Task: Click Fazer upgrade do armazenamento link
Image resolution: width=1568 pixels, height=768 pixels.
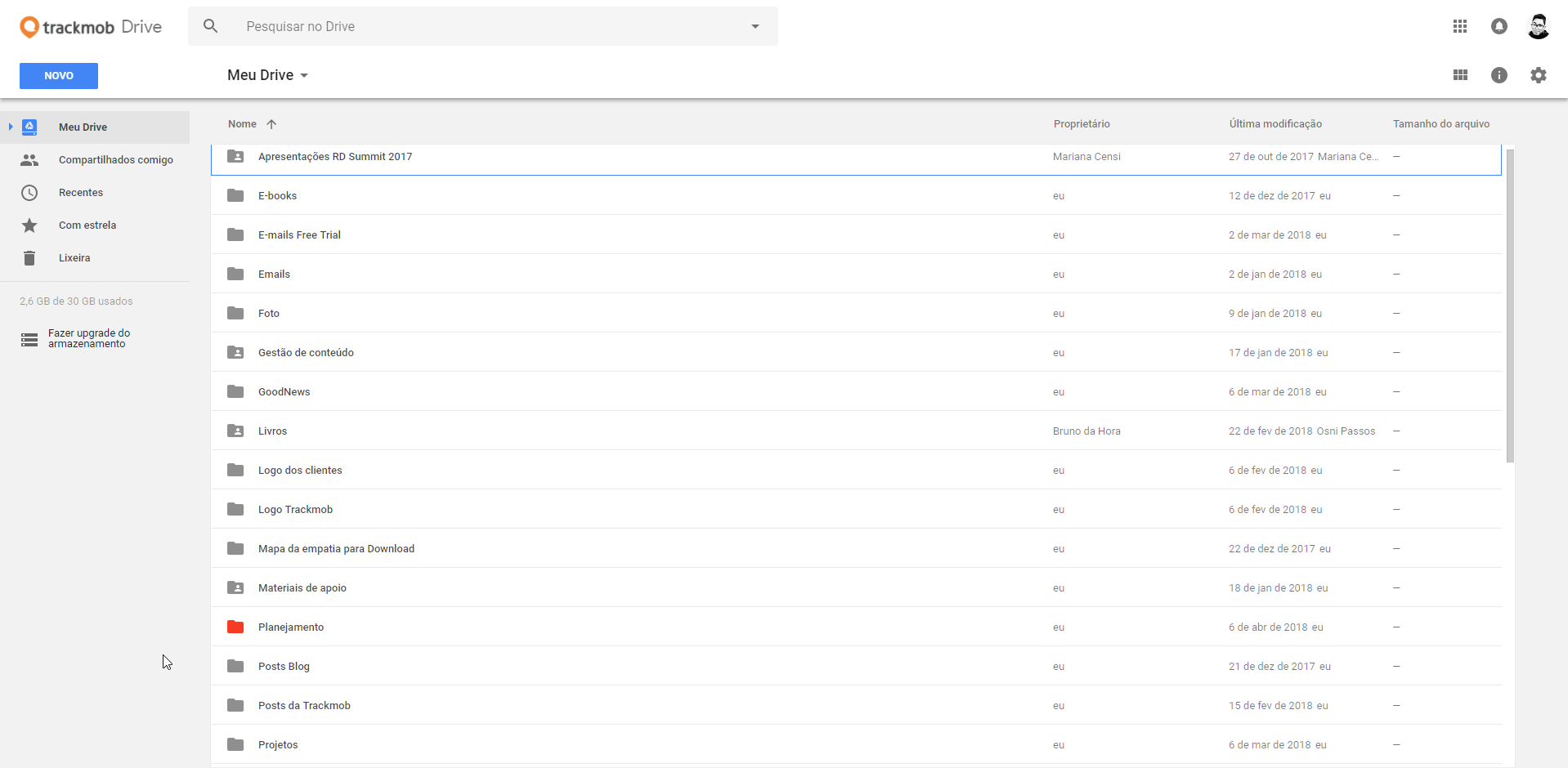Action: coord(88,338)
